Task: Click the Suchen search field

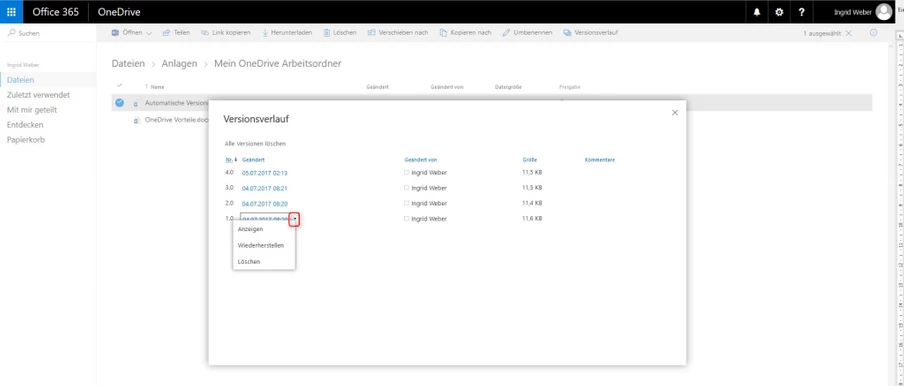Action: point(48,33)
